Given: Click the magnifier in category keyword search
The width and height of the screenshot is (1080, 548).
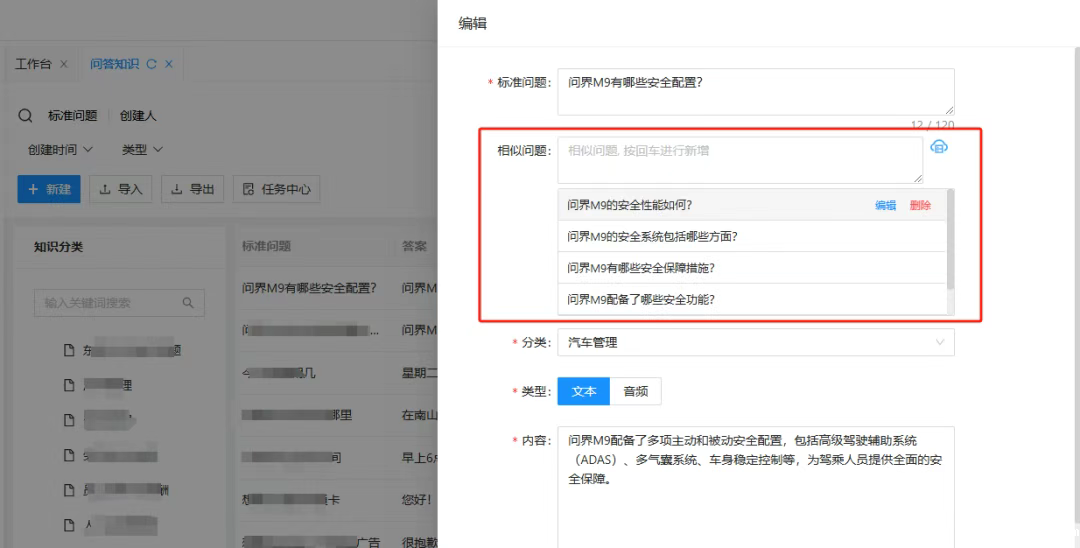Looking at the screenshot, I should [187, 303].
